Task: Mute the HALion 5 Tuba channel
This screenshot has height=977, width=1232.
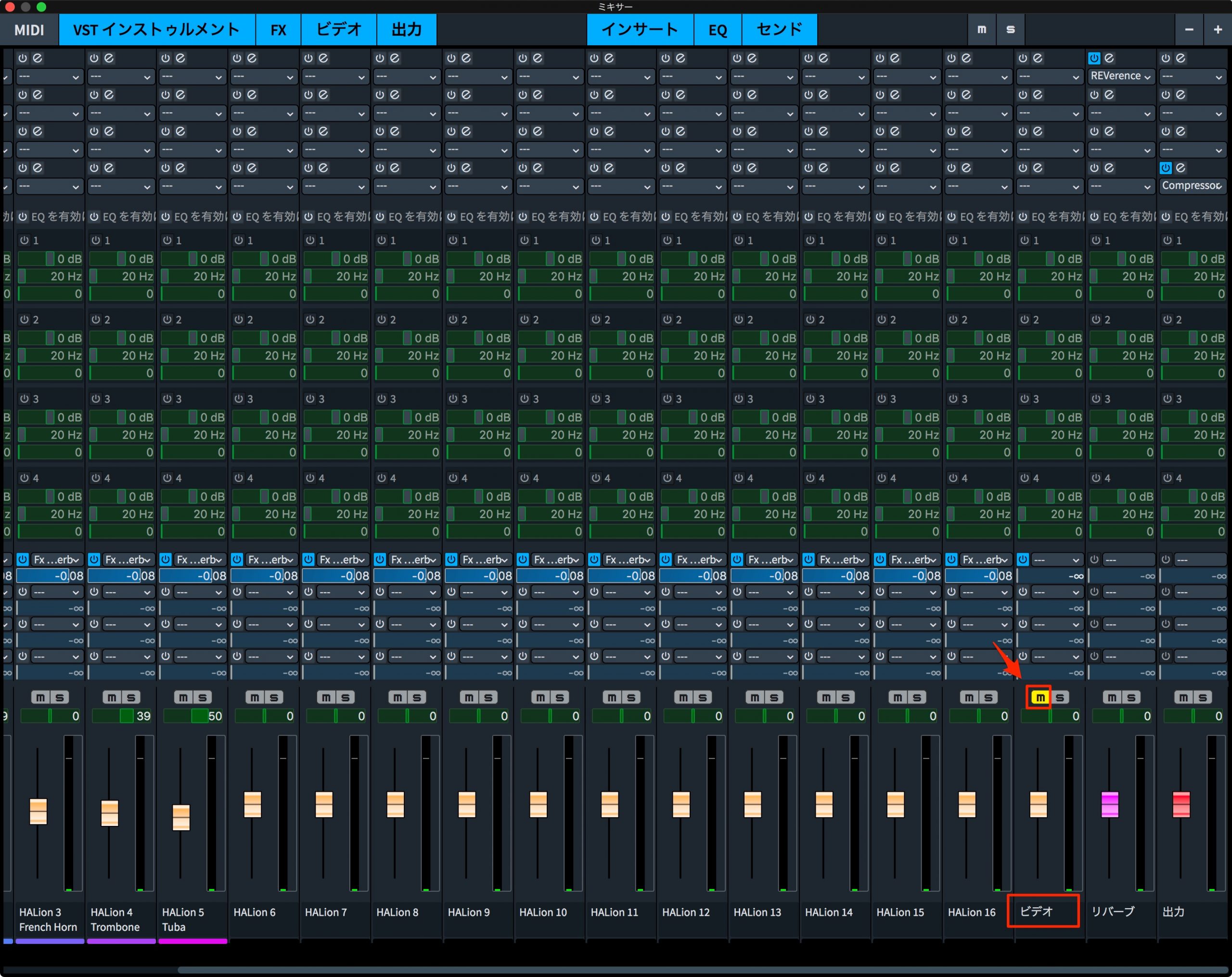Action: (x=183, y=697)
